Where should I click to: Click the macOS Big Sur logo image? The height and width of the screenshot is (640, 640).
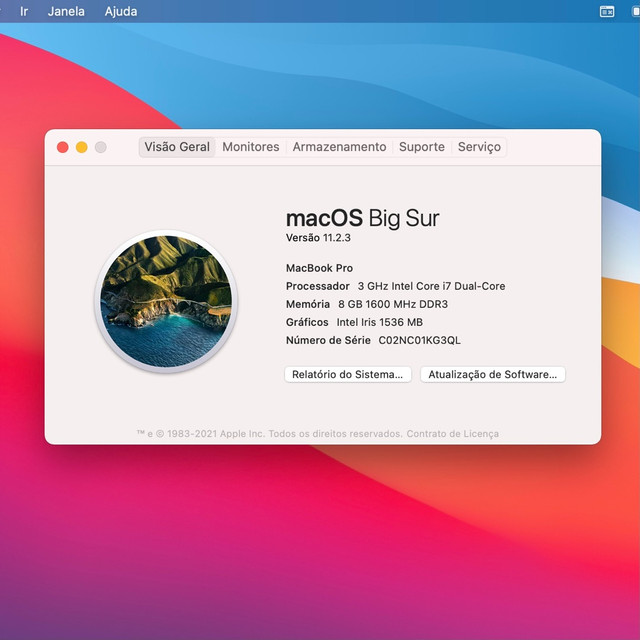pos(166,302)
